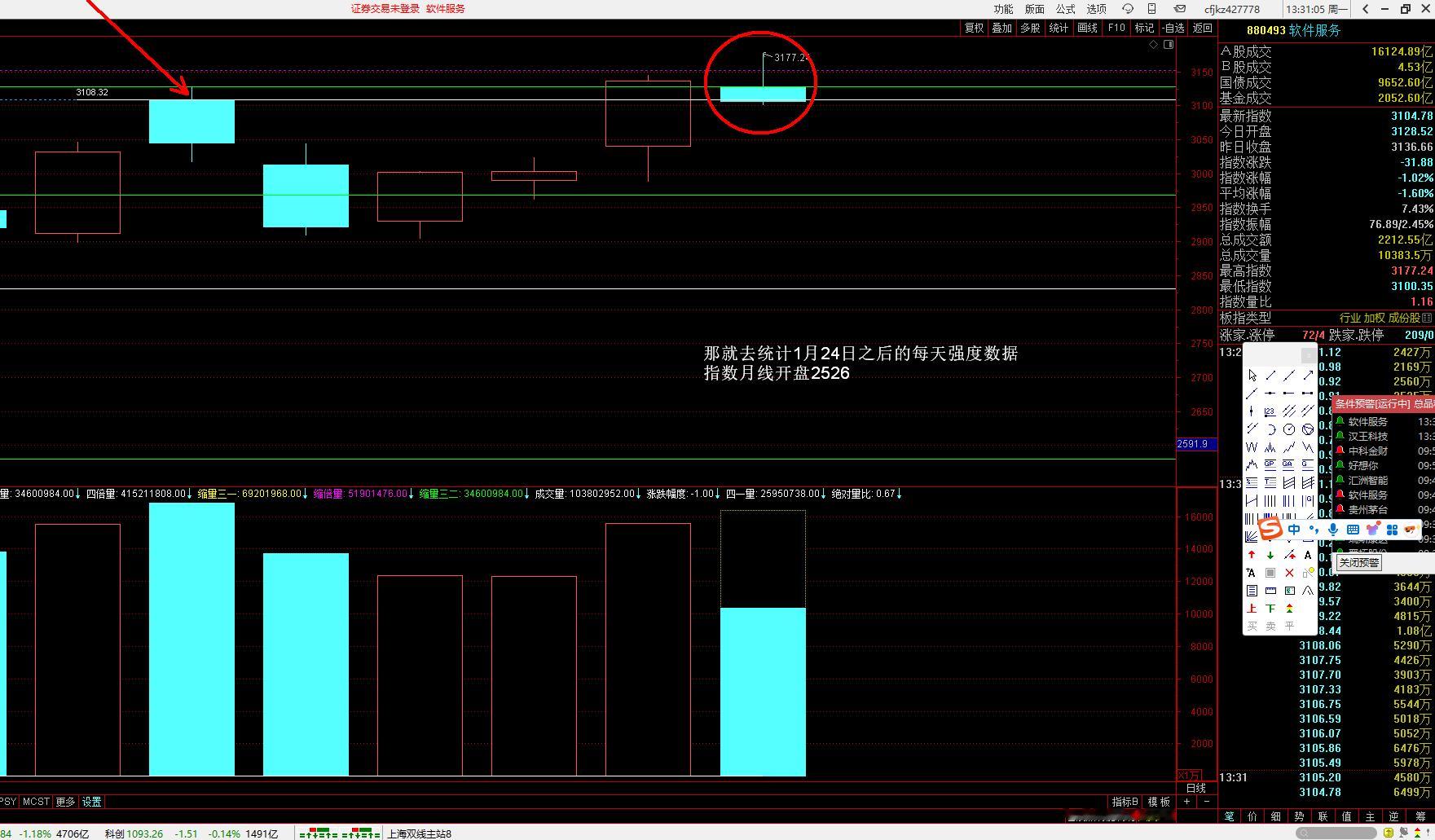Zoom in chart with plus button

click(1186, 802)
